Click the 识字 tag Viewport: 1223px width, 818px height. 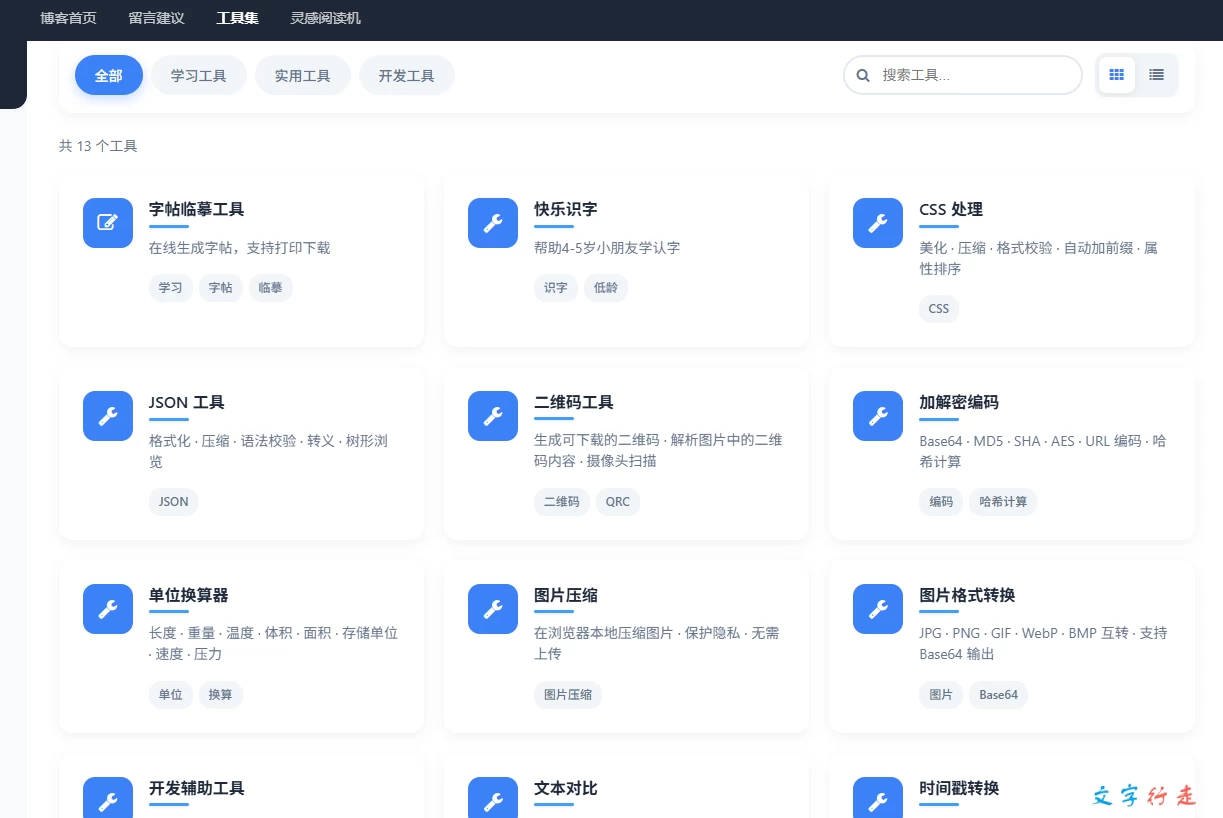(x=556, y=288)
